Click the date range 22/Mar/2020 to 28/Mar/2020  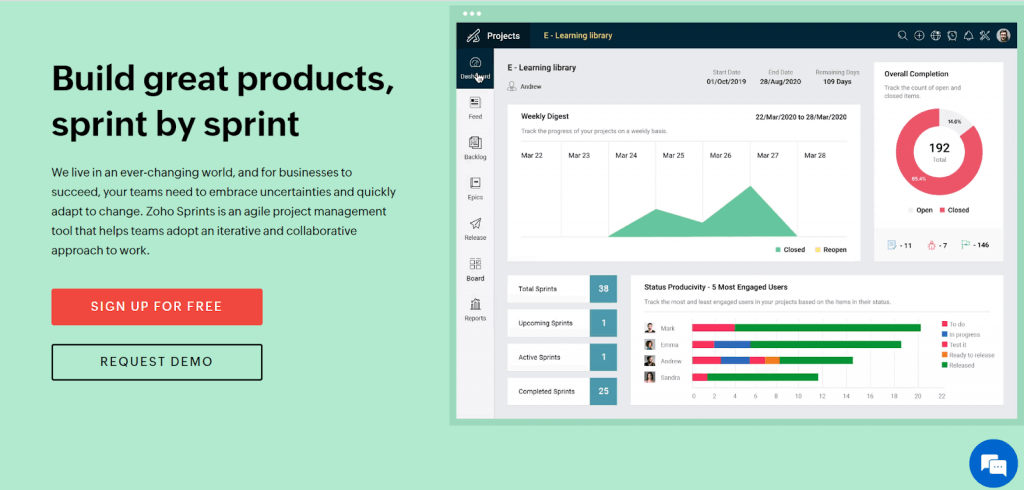point(801,117)
